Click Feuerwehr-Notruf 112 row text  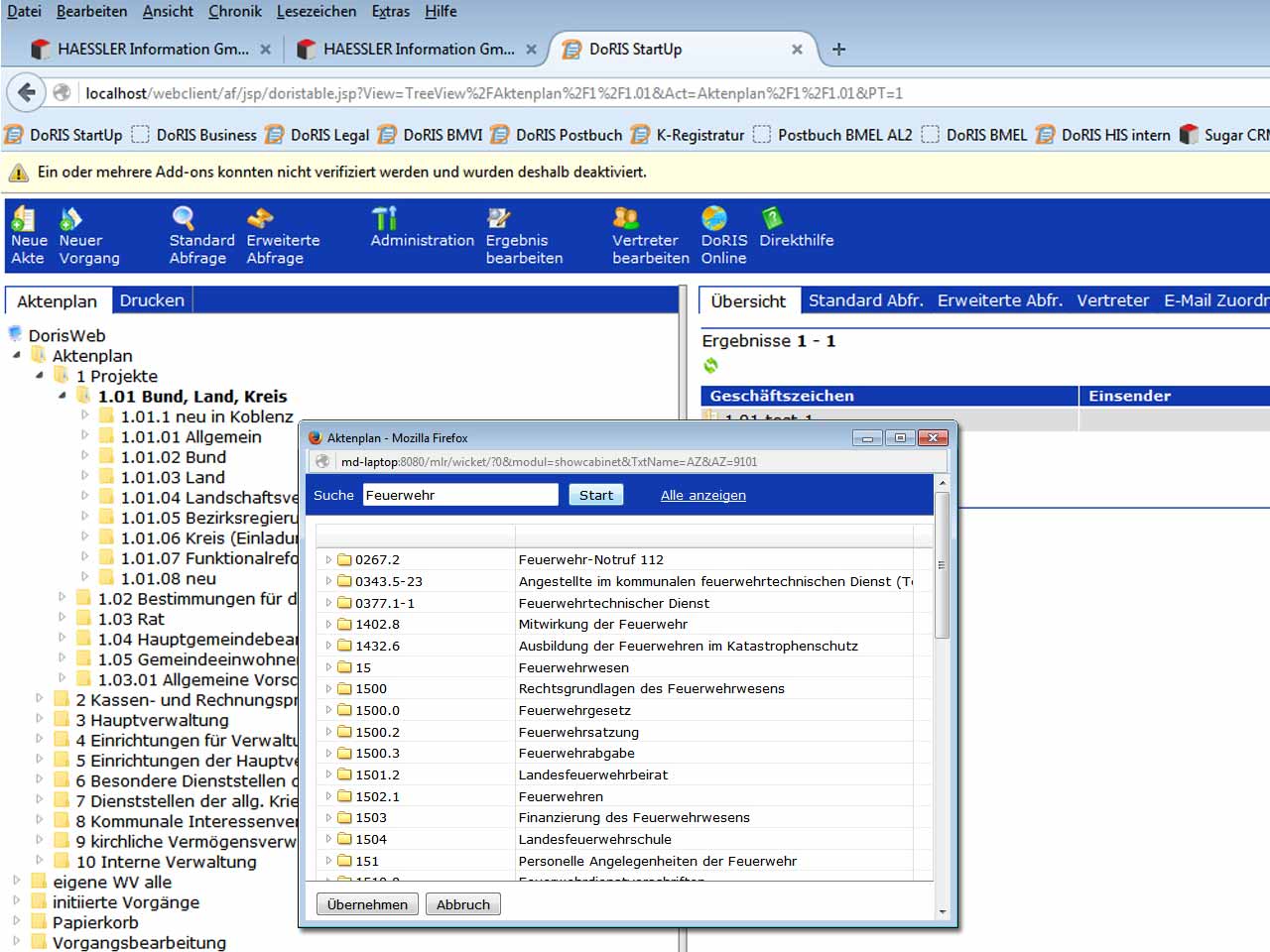point(590,559)
